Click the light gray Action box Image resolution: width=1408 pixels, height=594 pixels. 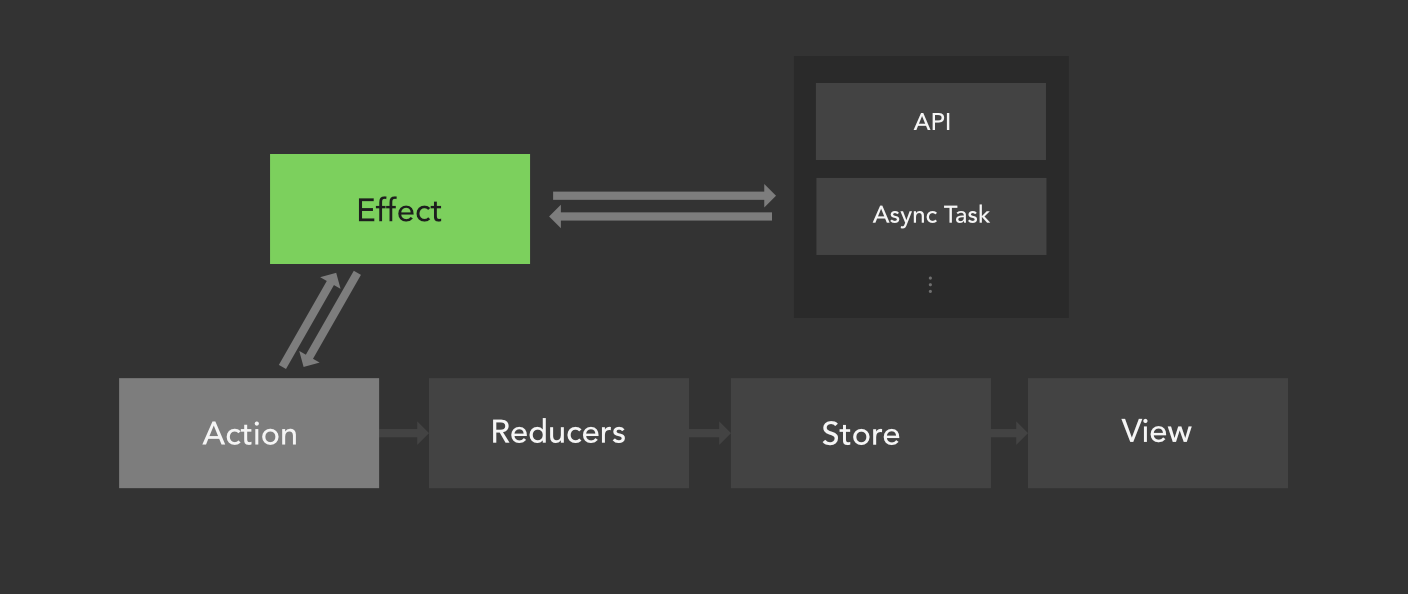[x=249, y=433]
